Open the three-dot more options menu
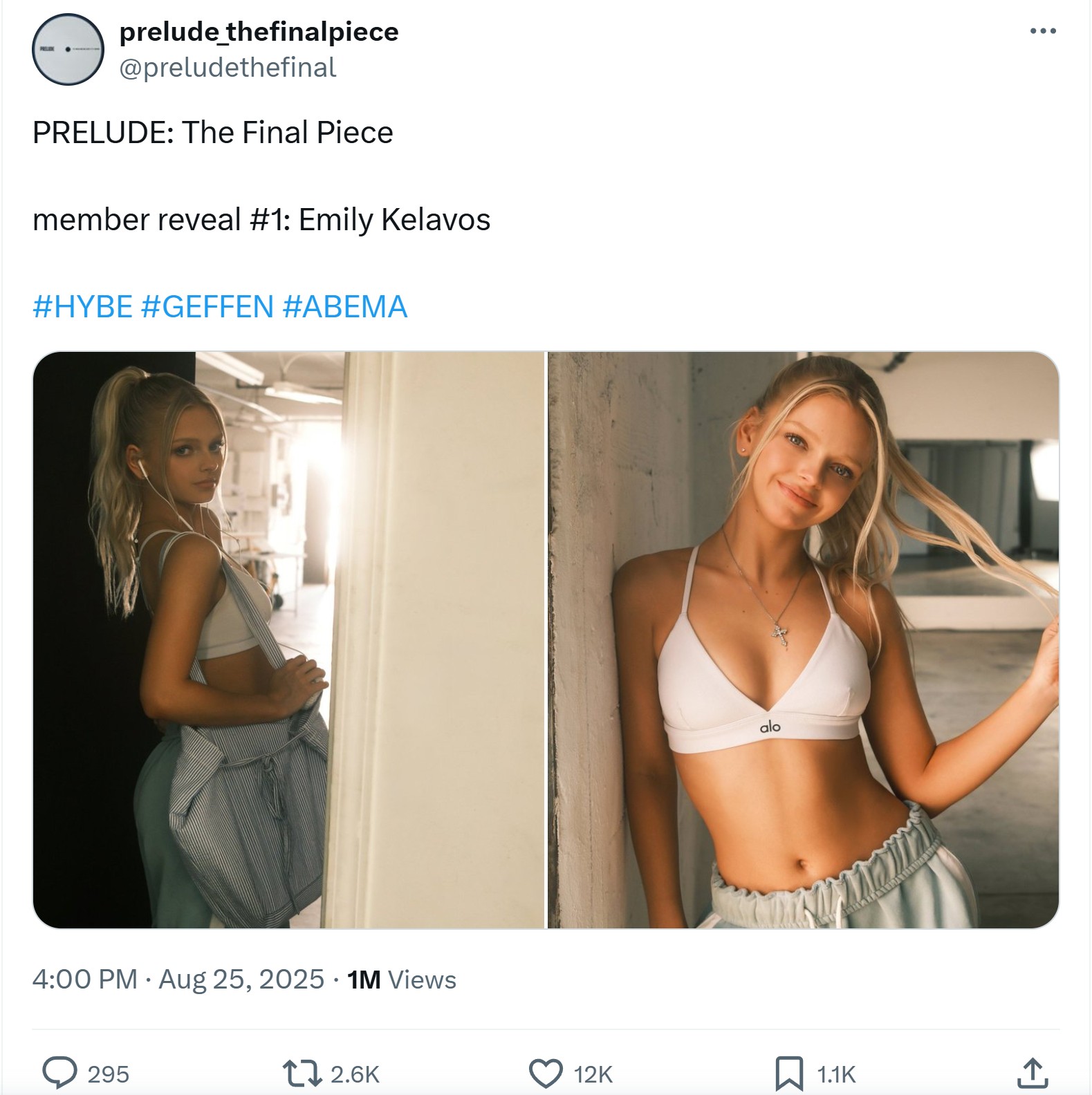 1043,31
